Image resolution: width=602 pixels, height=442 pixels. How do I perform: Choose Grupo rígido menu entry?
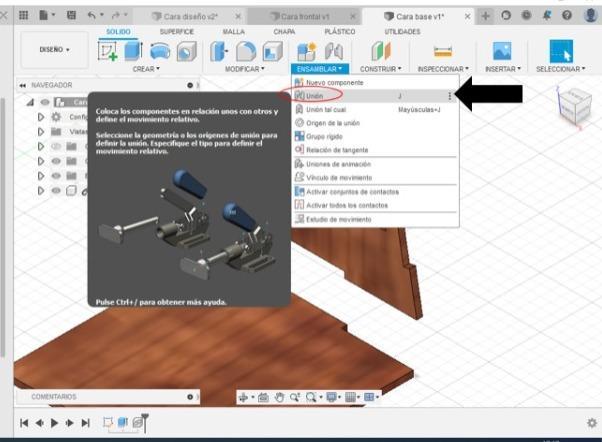[x=375, y=137]
